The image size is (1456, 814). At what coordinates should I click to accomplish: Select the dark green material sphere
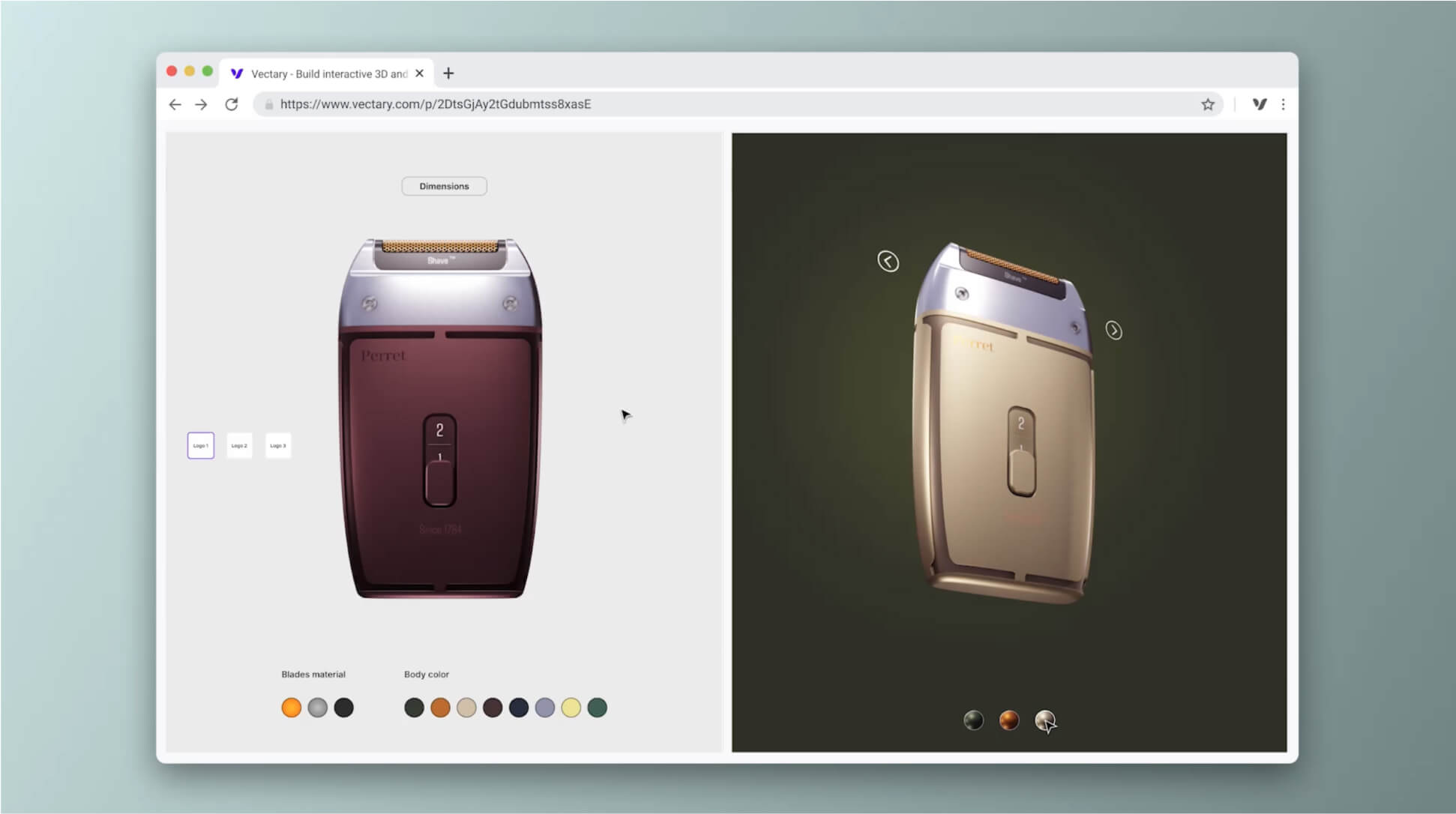[x=973, y=720]
